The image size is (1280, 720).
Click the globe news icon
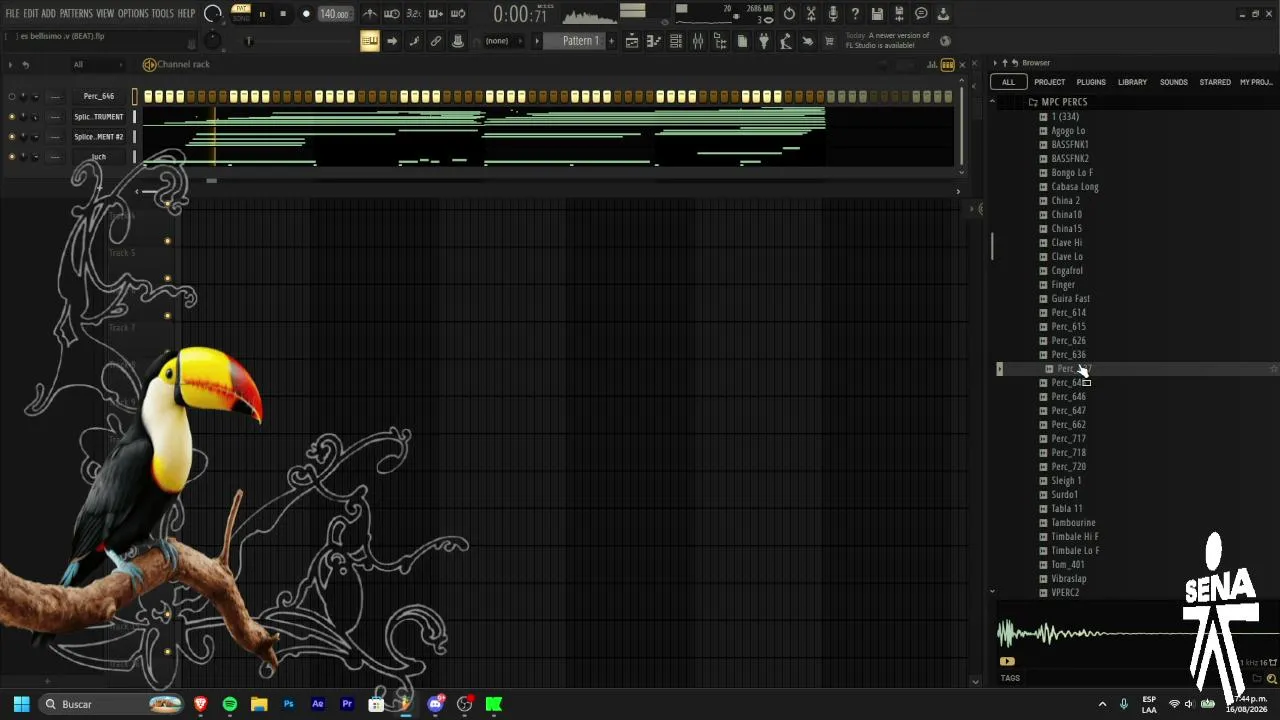tap(946, 41)
